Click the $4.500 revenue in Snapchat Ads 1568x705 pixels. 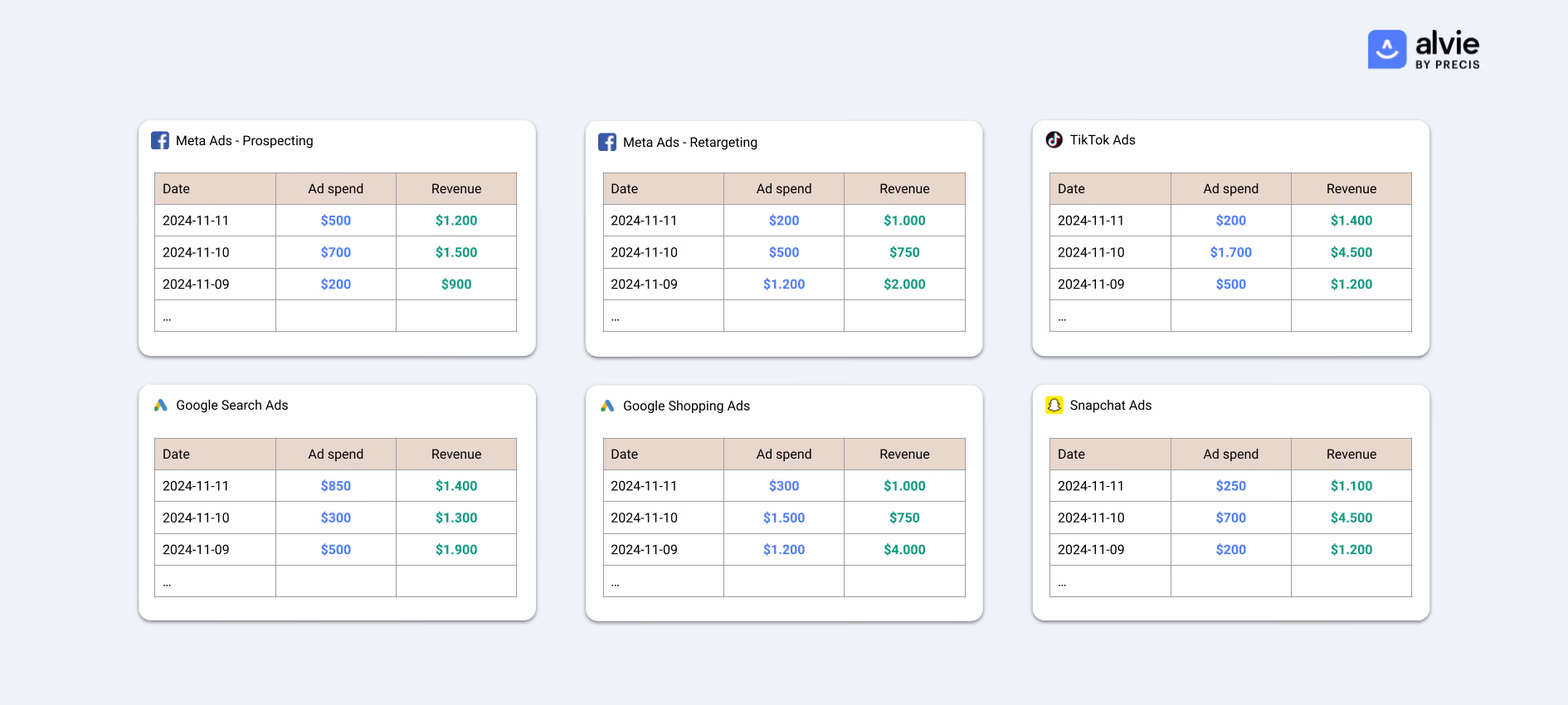click(x=1351, y=518)
